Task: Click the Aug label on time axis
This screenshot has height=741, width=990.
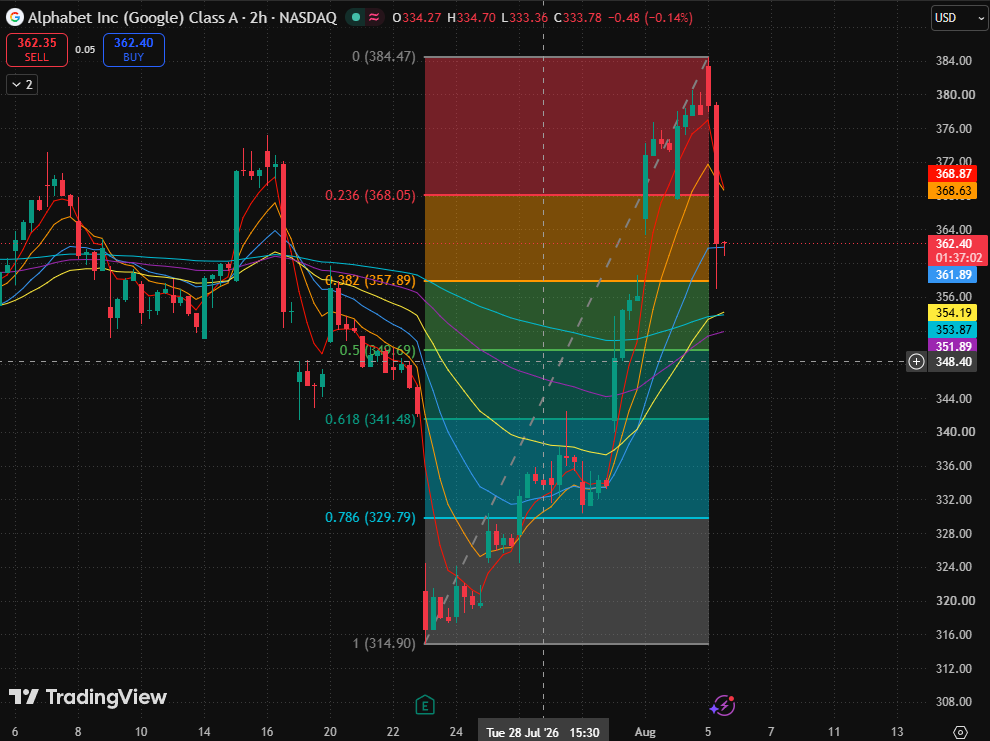Action: pyautogui.click(x=645, y=732)
